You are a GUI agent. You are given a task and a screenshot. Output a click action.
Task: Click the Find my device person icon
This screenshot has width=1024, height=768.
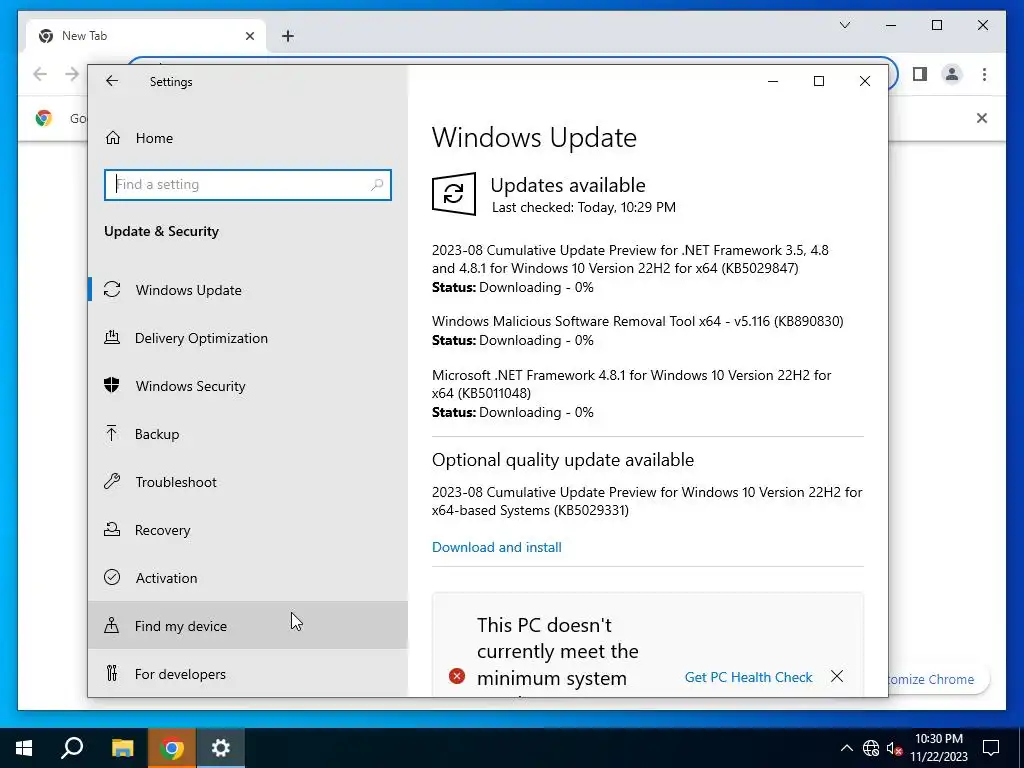click(x=112, y=626)
